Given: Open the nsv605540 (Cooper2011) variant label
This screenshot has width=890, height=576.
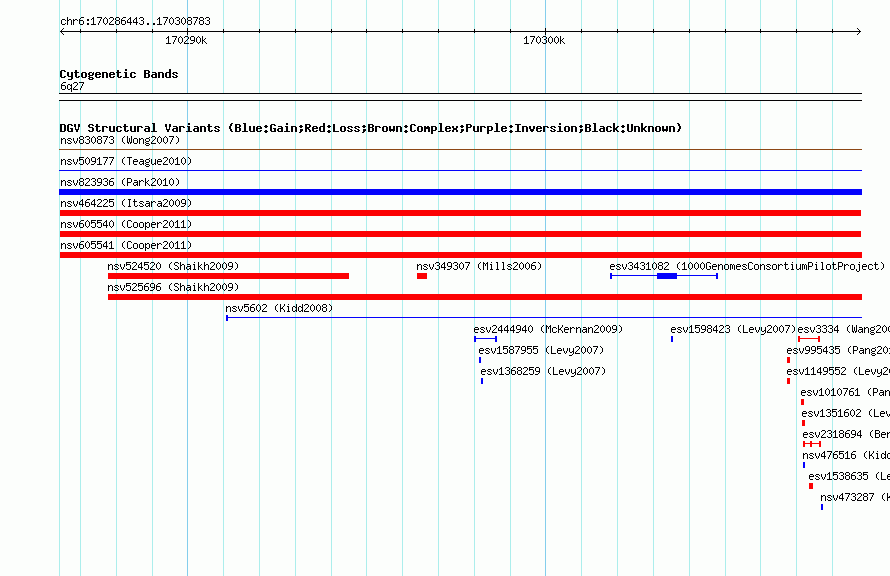Looking at the screenshot, I should coord(126,224).
